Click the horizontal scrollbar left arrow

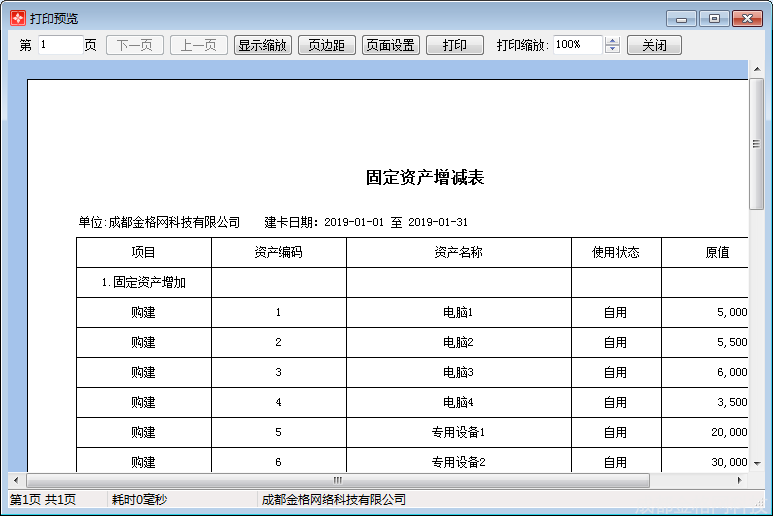(16, 480)
